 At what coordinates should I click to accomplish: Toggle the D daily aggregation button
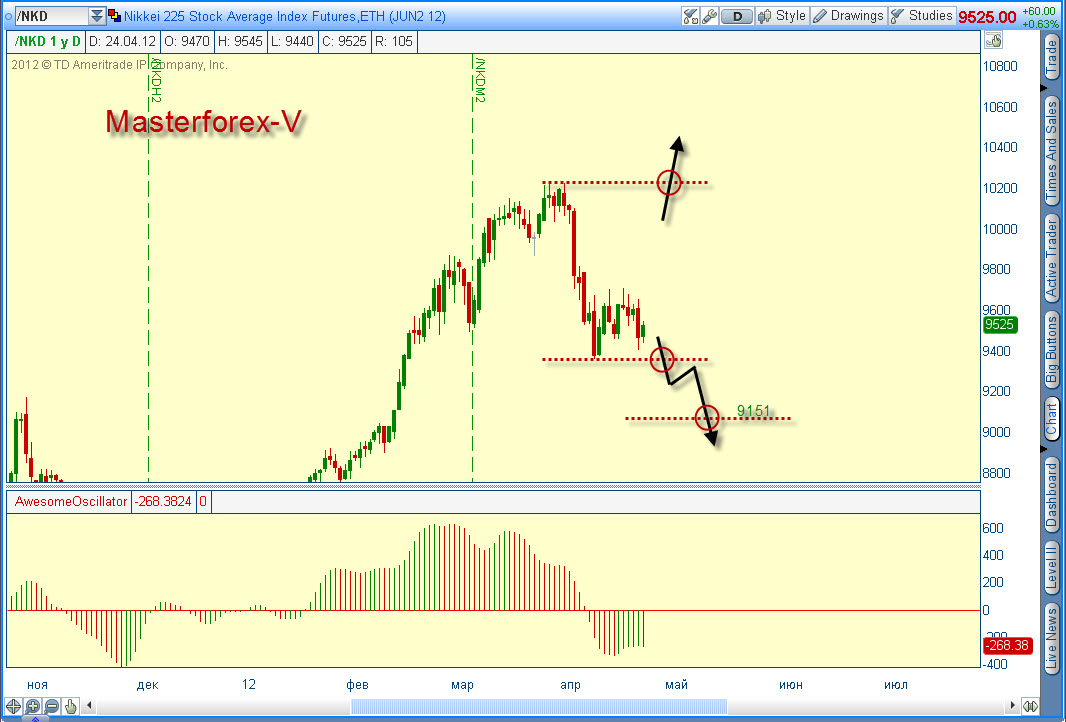click(x=737, y=16)
